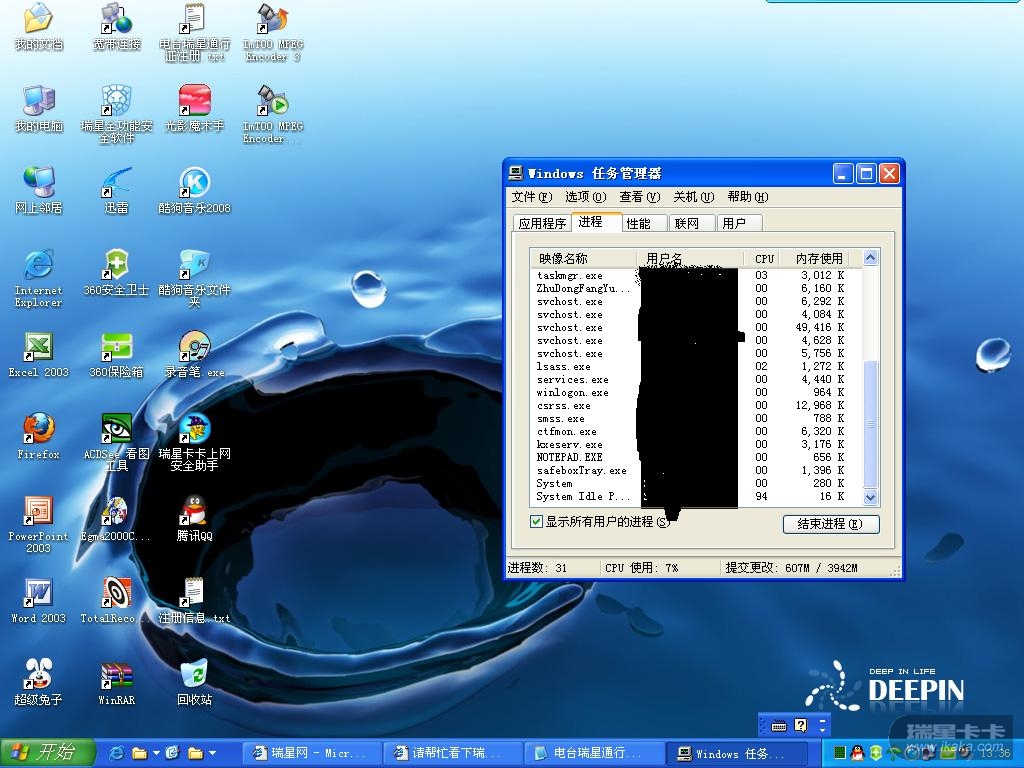The height and width of the screenshot is (768, 1024).
Task: Click the process list scroll-up arrow
Action: click(x=869, y=258)
